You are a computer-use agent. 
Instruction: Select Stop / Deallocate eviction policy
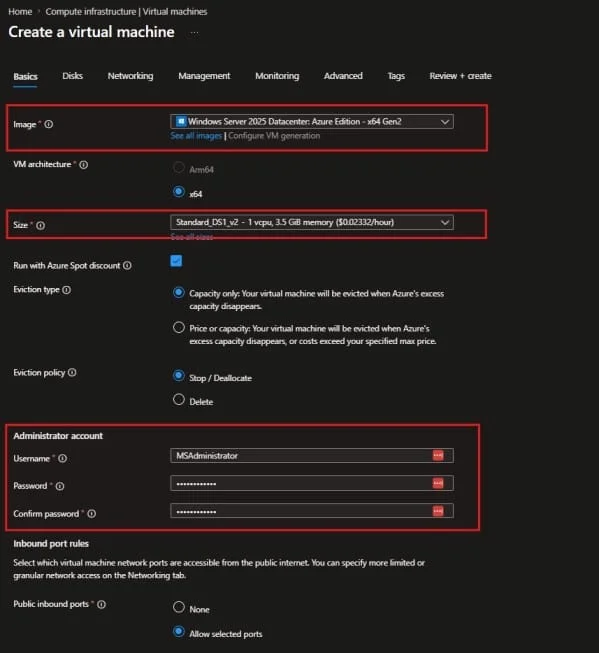[179, 376]
